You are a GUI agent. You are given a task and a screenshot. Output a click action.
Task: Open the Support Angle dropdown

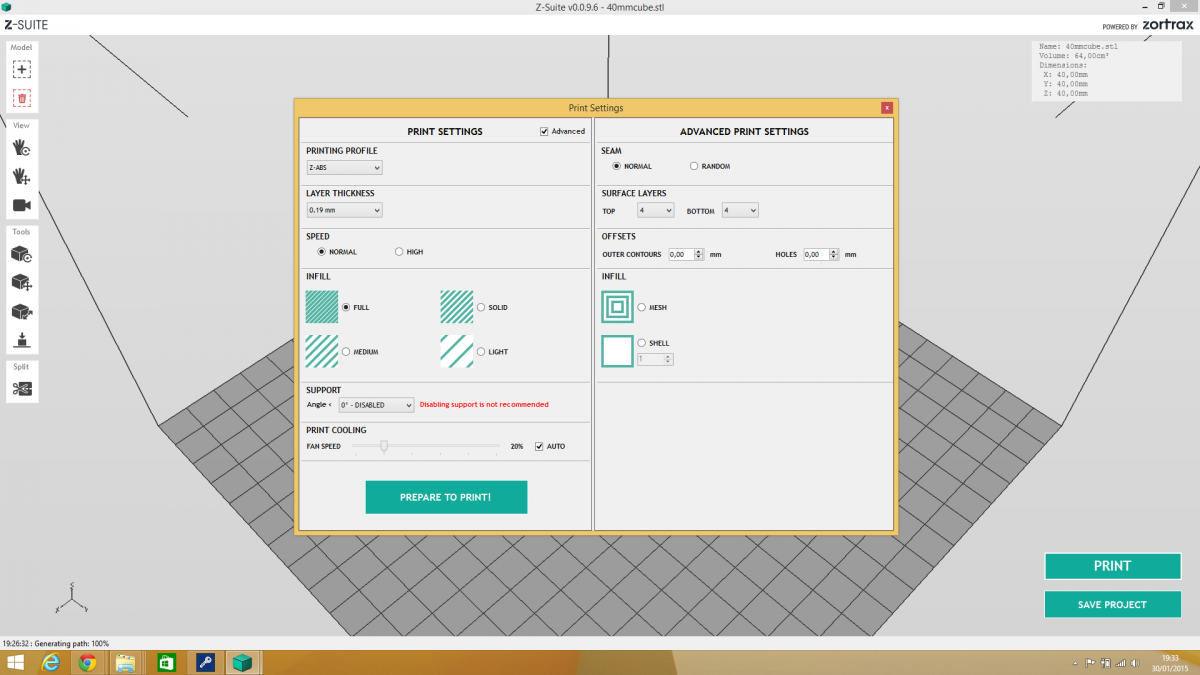[x=375, y=405]
